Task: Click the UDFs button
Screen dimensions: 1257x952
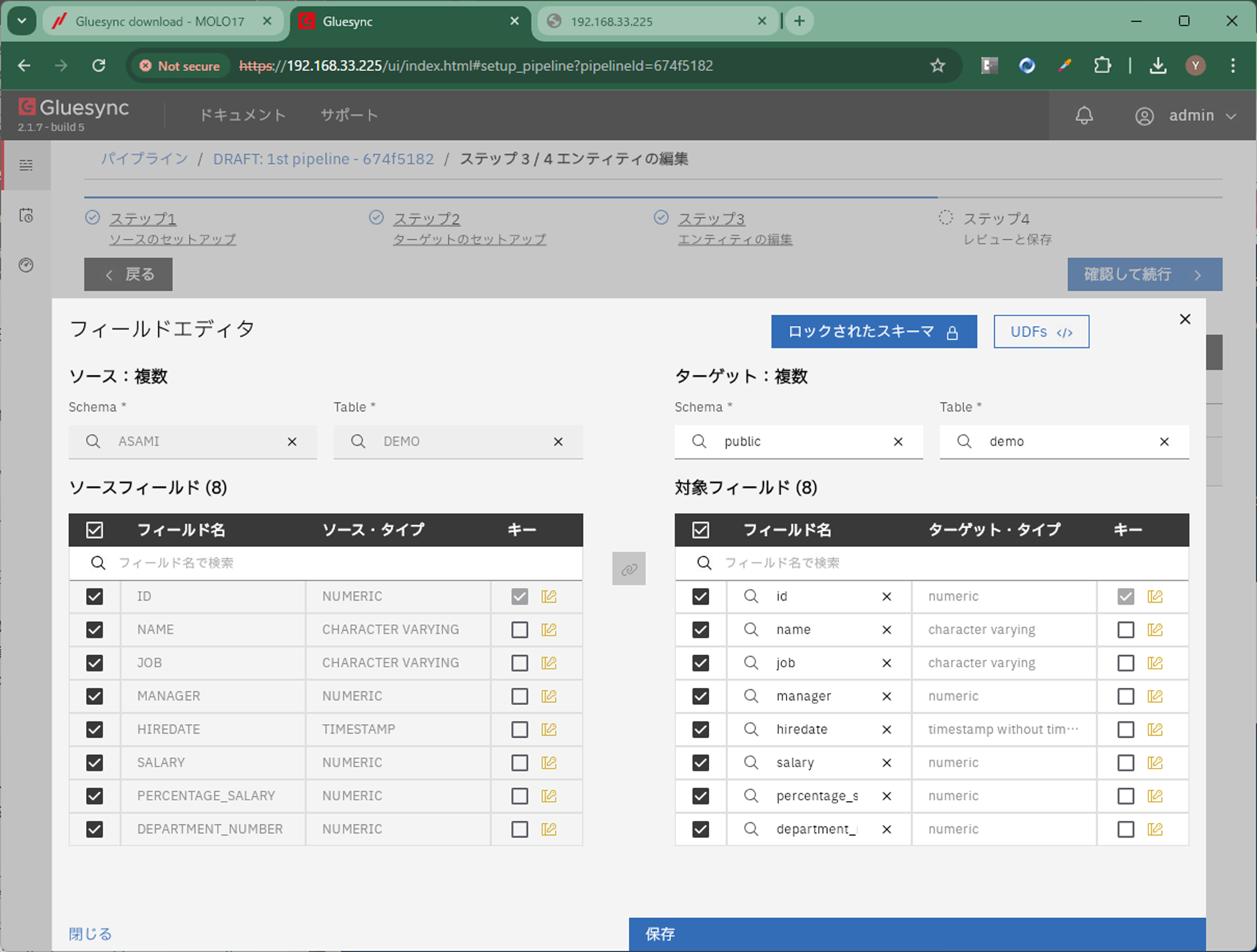Action: coord(1041,331)
